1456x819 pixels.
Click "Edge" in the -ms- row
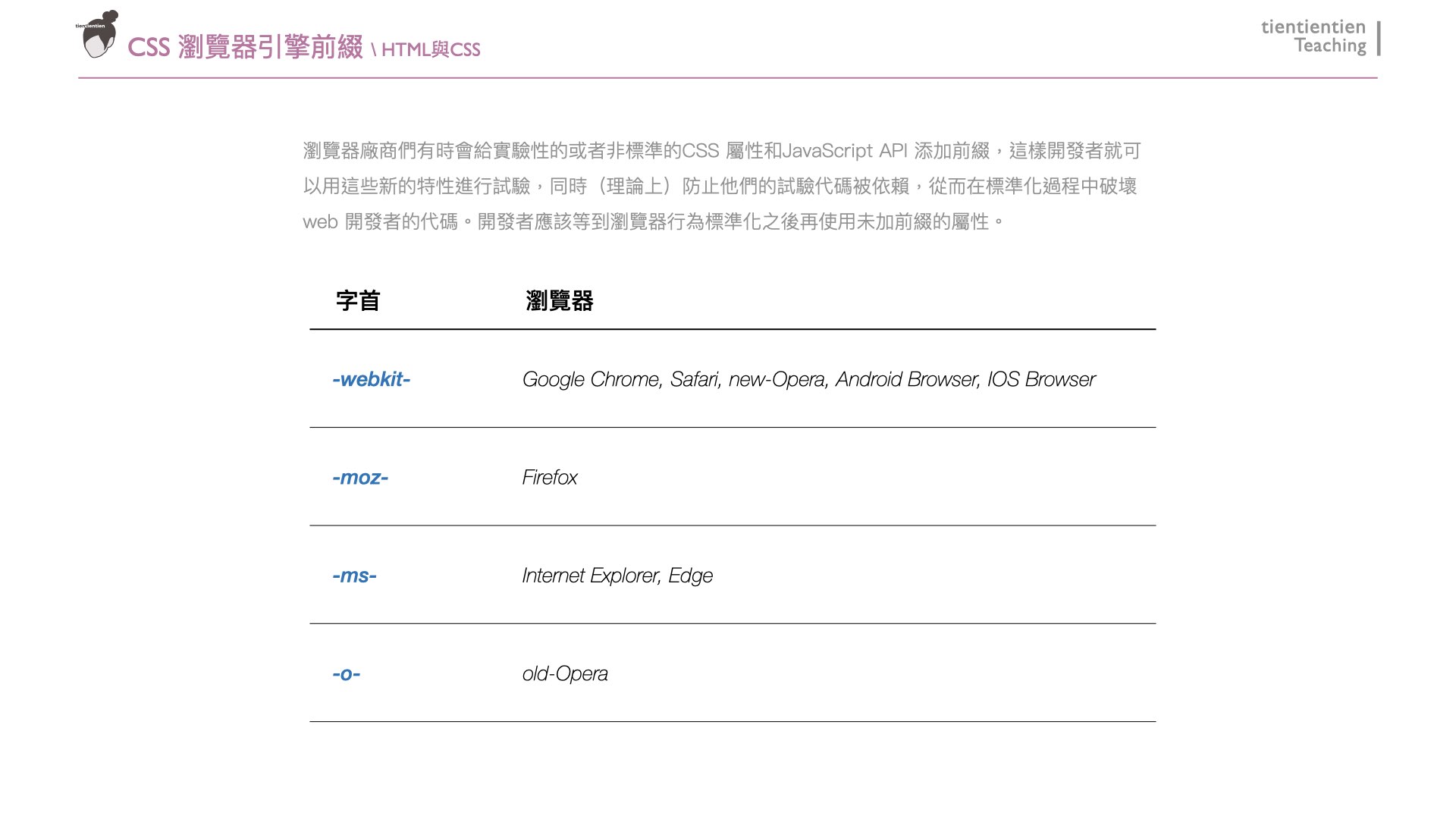[690, 576]
